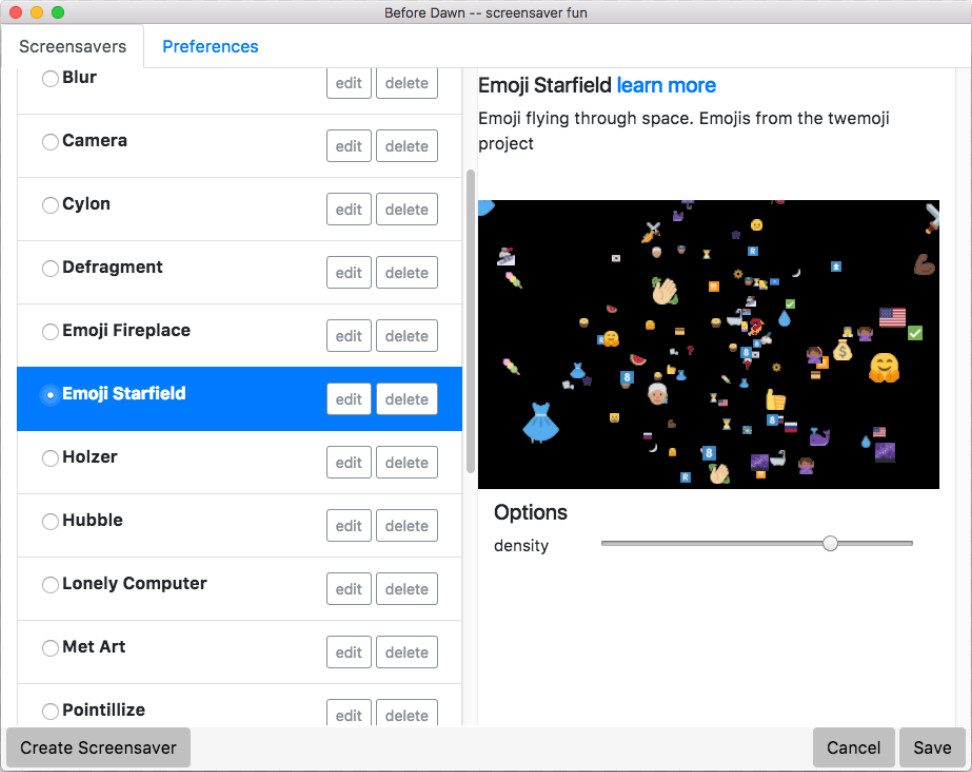The image size is (972, 772).
Task: Select Emoji Fireplace radio button
Action: (x=50, y=332)
